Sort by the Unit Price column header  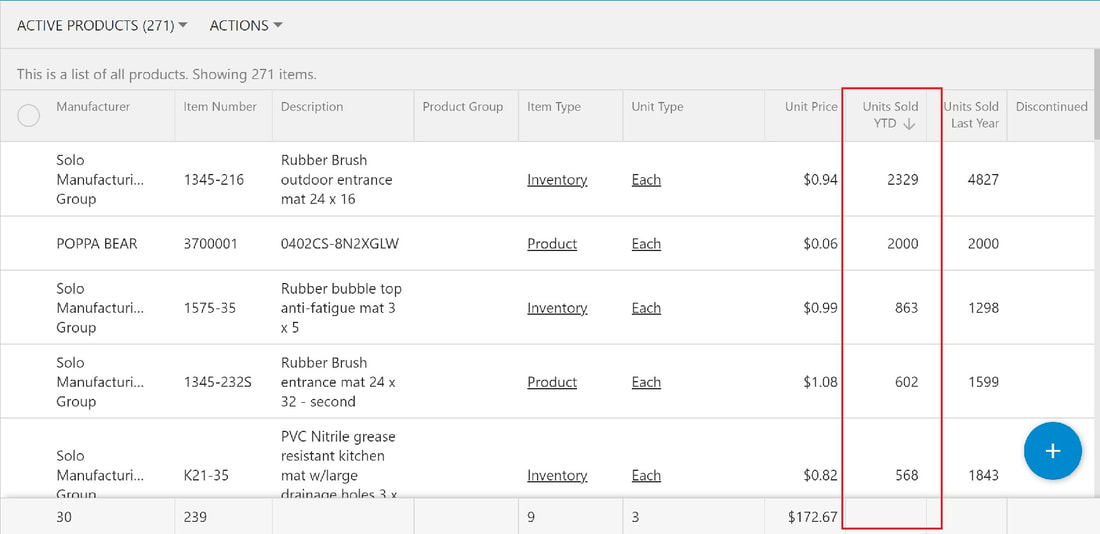coord(812,107)
